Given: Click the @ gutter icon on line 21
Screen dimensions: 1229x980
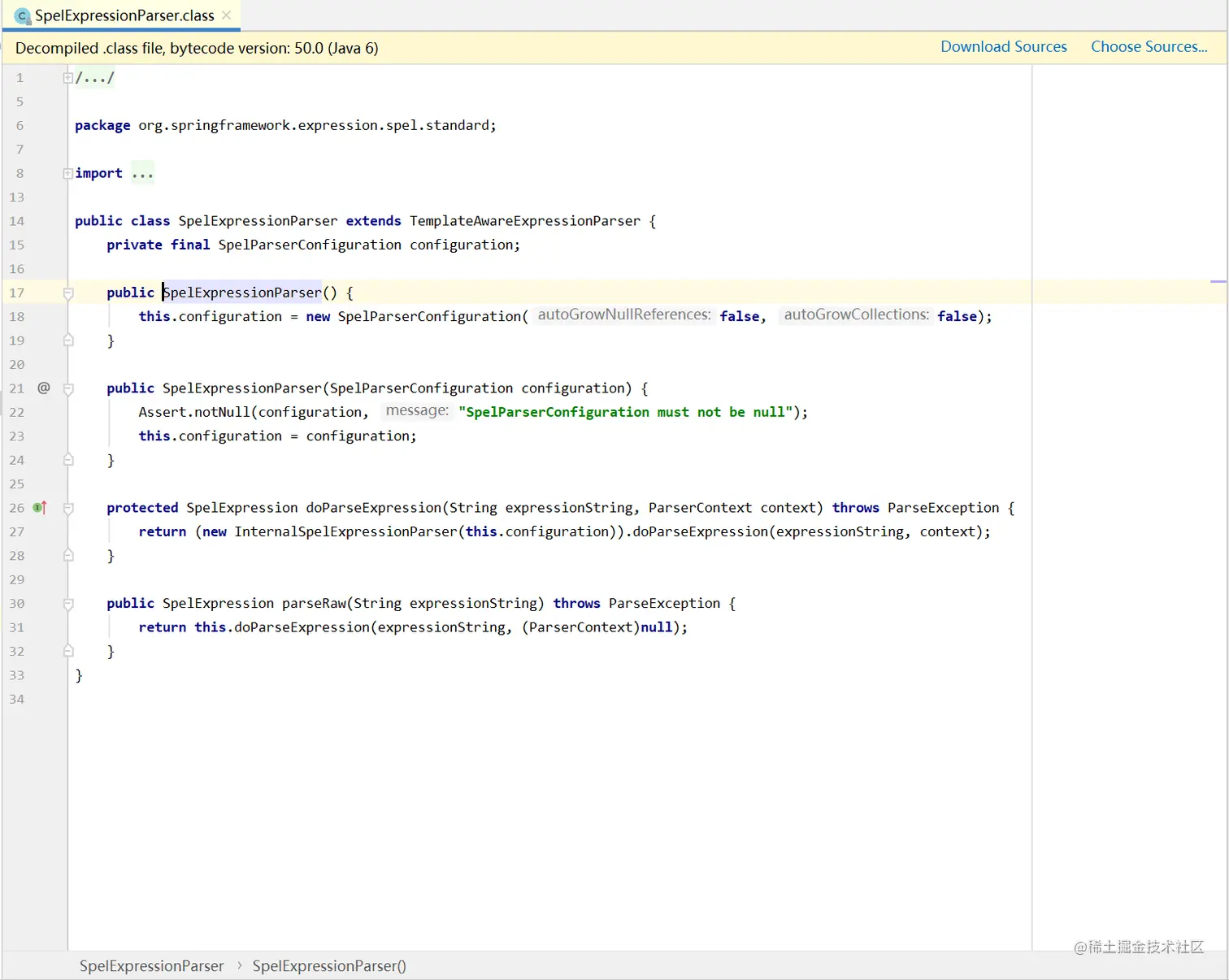Looking at the screenshot, I should pos(44,388).
